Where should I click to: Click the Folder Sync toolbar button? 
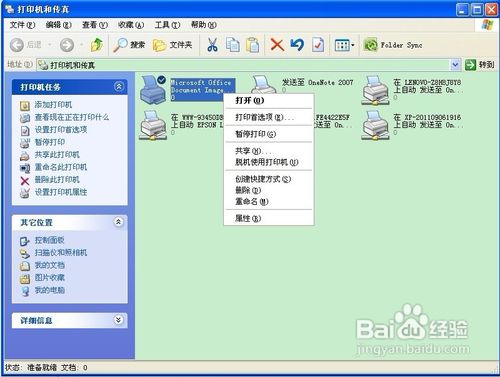393,45
